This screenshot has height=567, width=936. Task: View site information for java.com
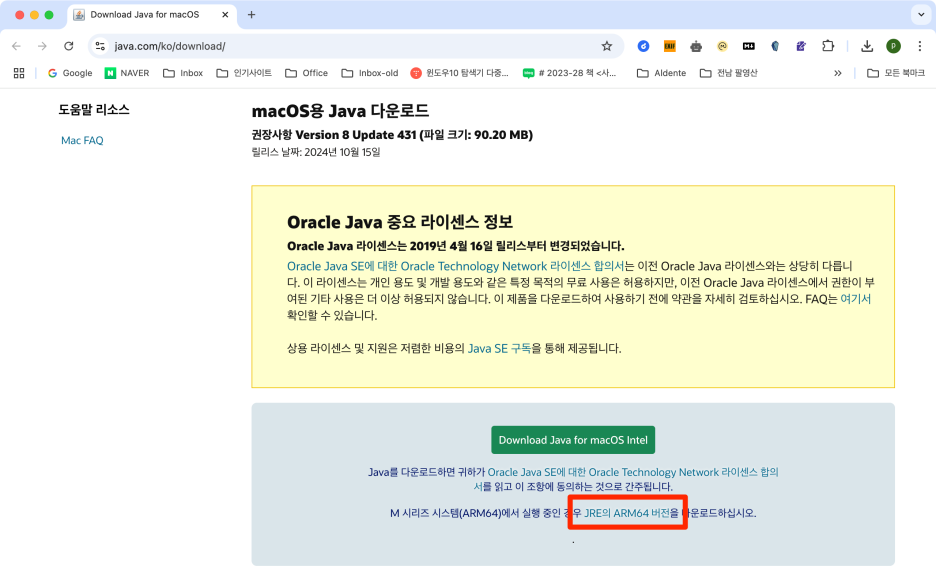point(100,46)
